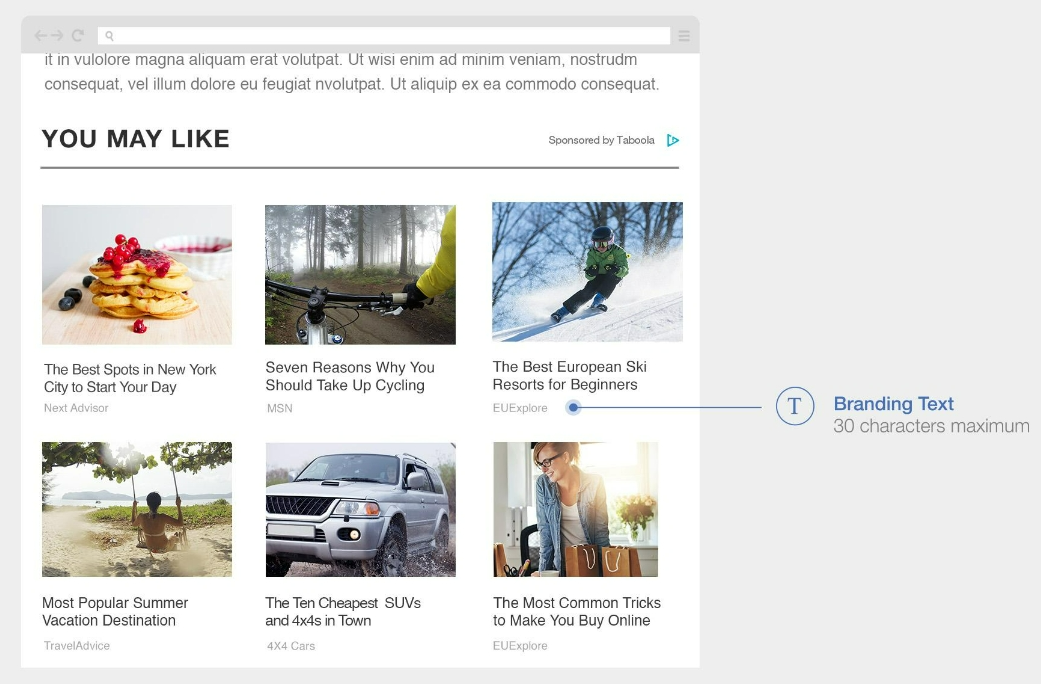Image resolution: width=1041 pixels, height=684 pixels.
Task: Open the pancakes thumbnail image
Action: [x=137, y=275]
